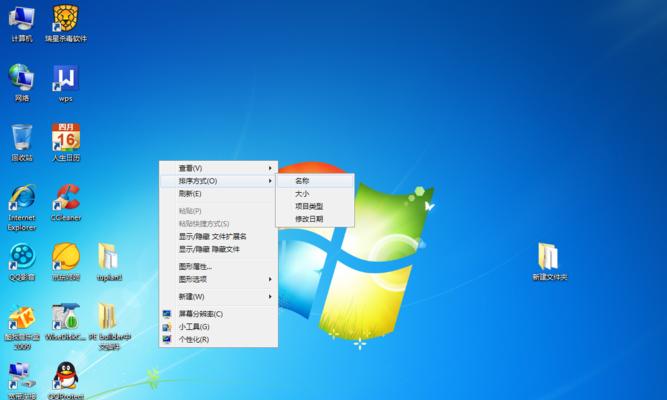Click 显示/隐藏 文件扩展名 menu entry

(219, 237)
